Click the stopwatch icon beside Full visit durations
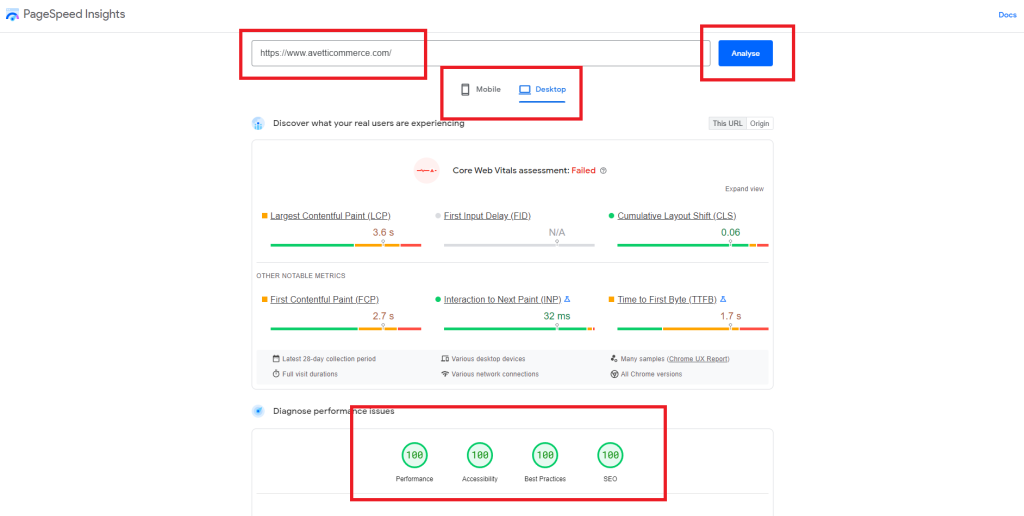Image resolution: width=1024 pixels, height=516 pixels. [276, 374]
